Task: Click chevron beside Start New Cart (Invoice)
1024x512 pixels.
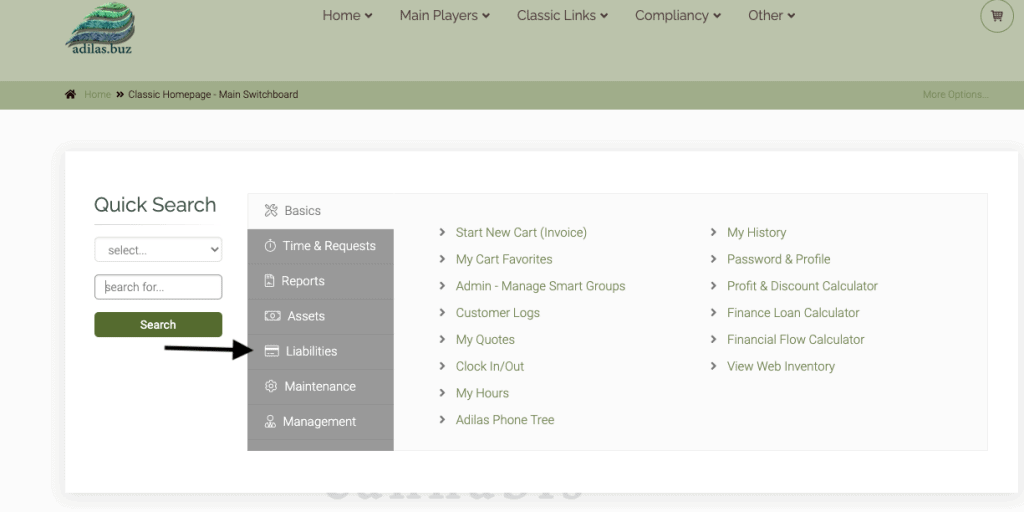Action: point(442,232)
